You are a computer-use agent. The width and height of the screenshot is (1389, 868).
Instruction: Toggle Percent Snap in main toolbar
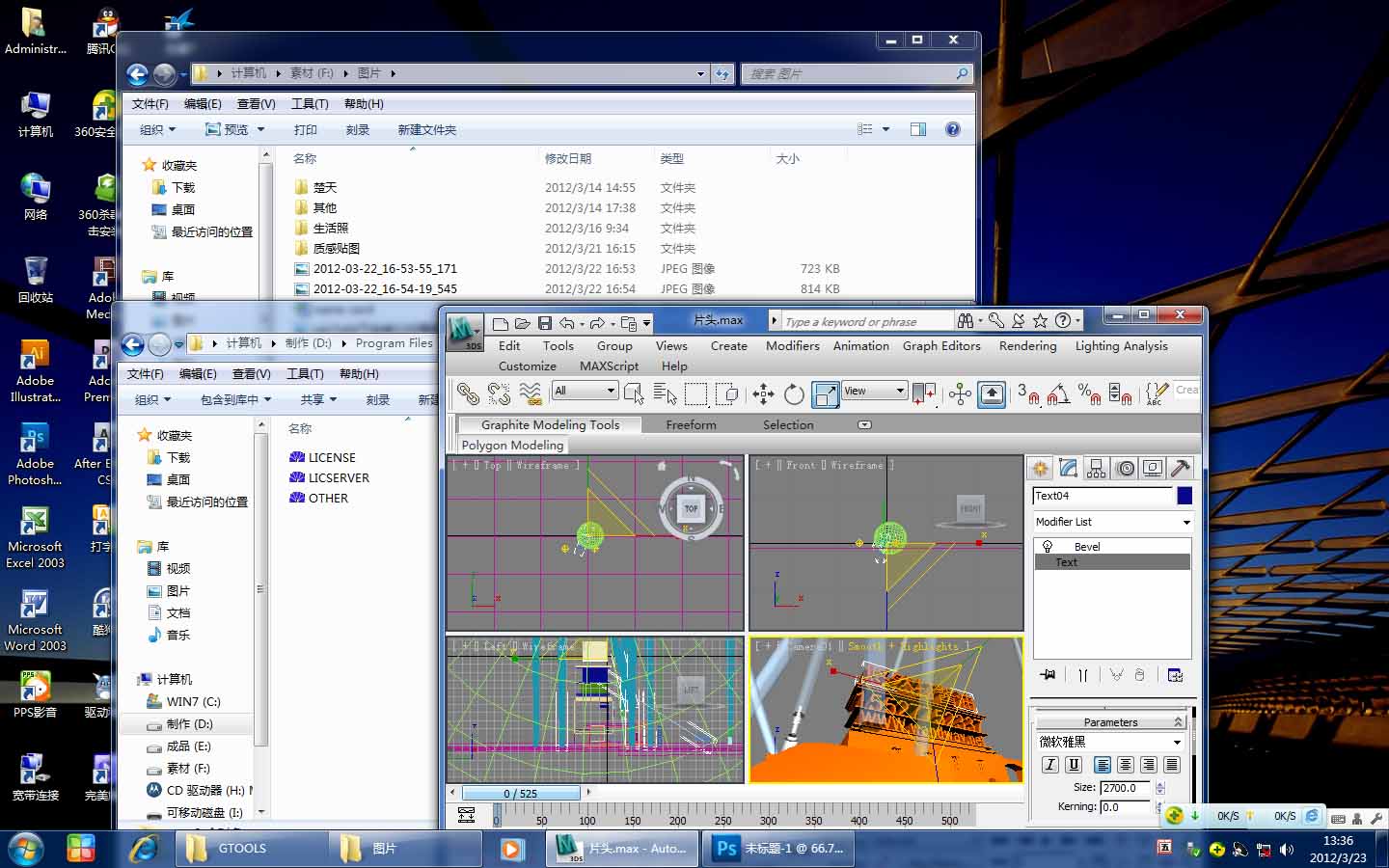[x=1090, y=393]
